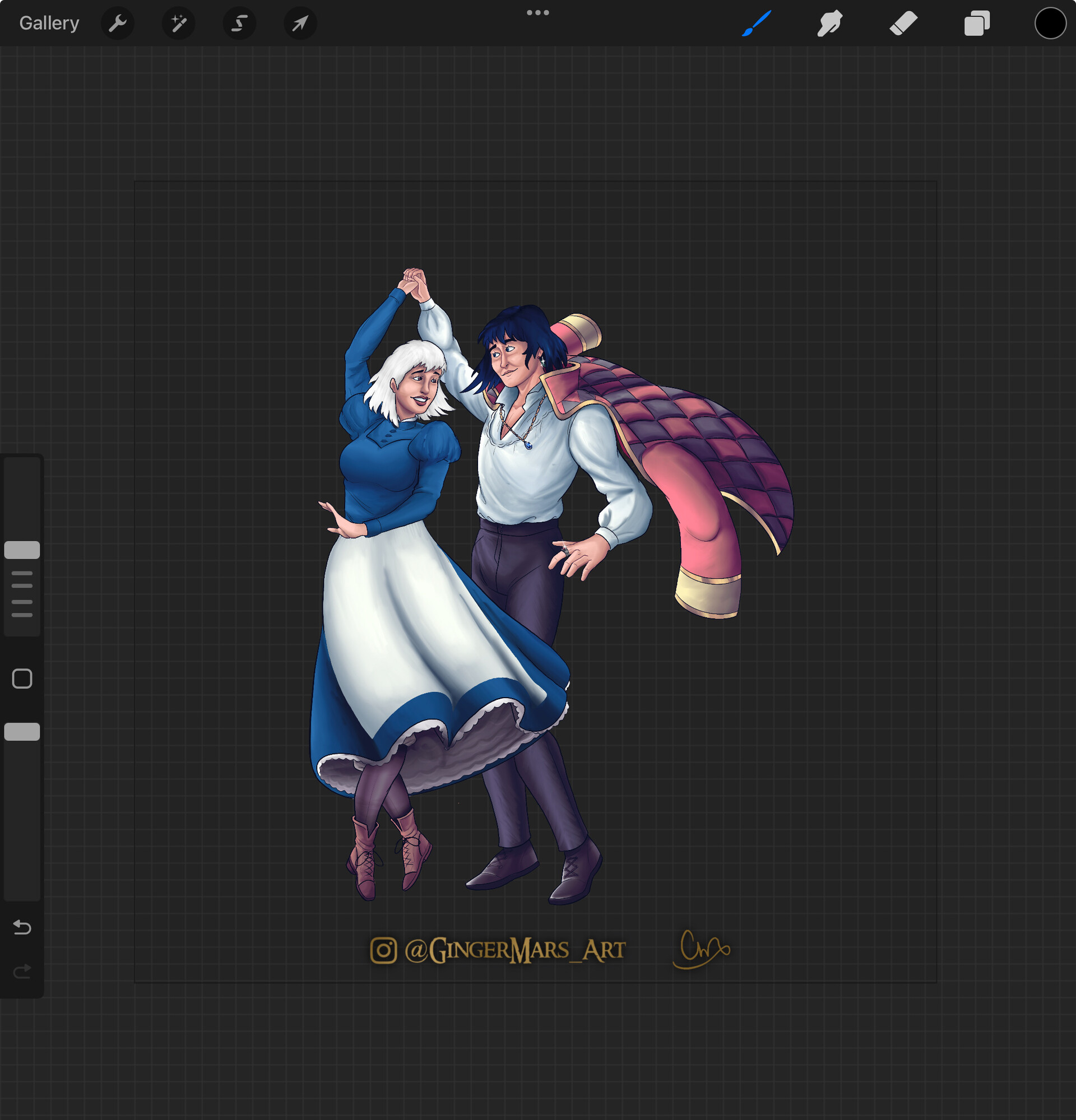Click the brush opacity slider handle
1076x1120 pixels.
tap(22, 731)
